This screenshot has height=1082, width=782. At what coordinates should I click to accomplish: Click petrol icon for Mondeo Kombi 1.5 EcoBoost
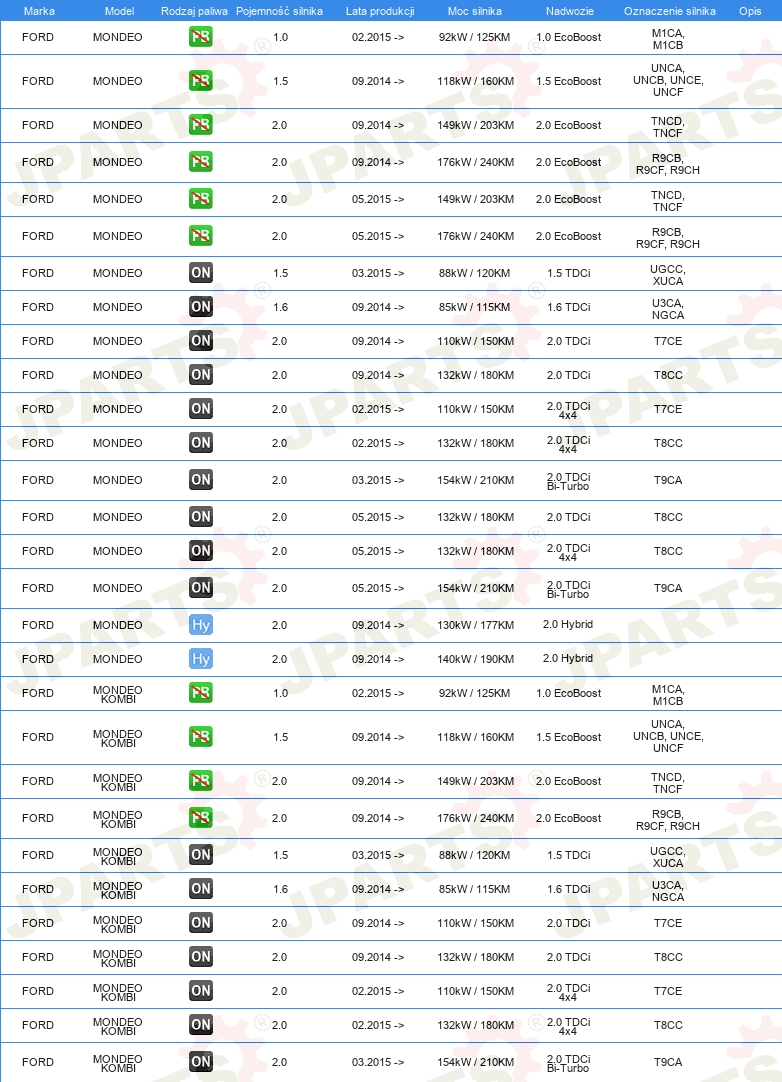(201, 737)
